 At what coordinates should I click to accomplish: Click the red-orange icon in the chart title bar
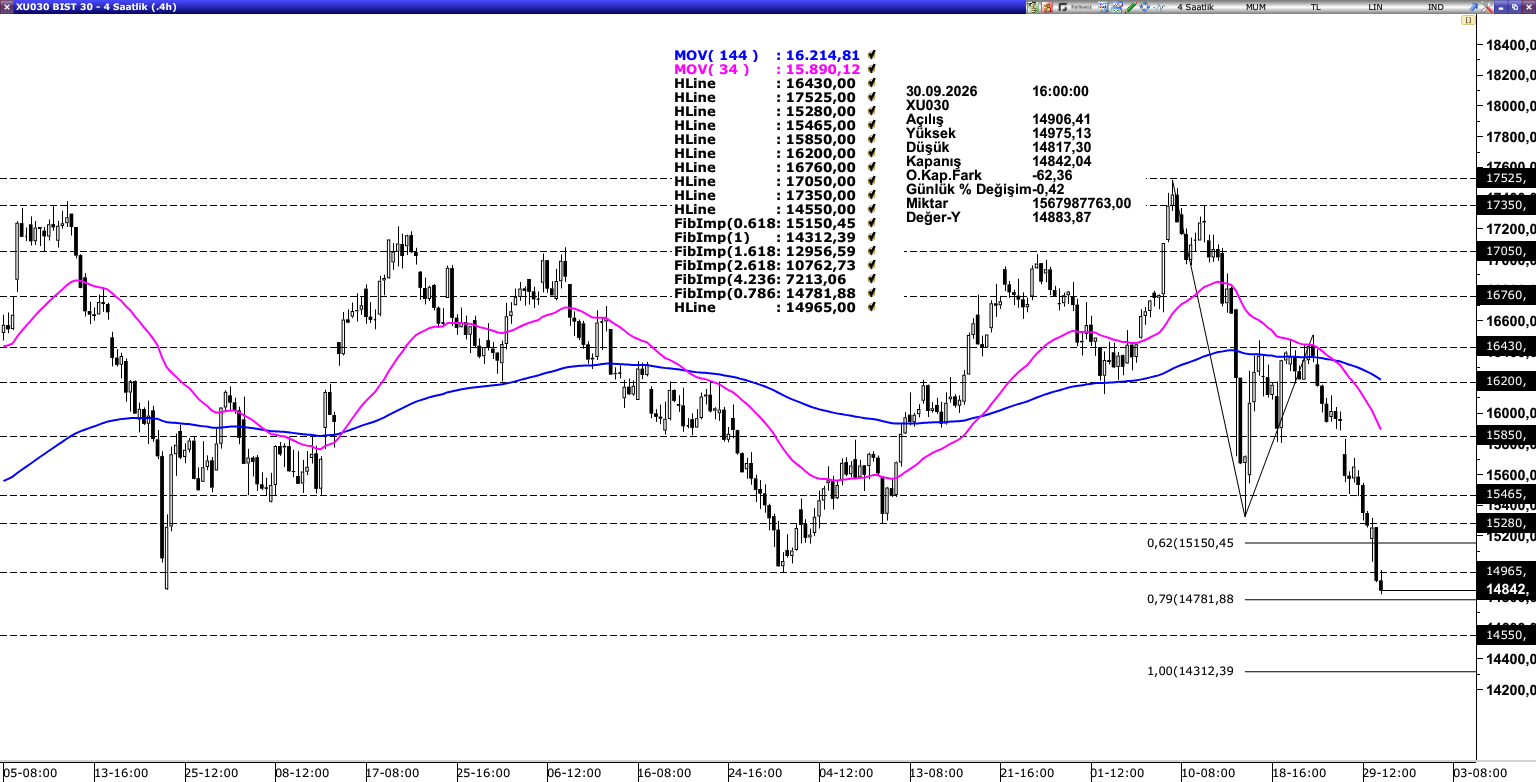point(1047,7)
